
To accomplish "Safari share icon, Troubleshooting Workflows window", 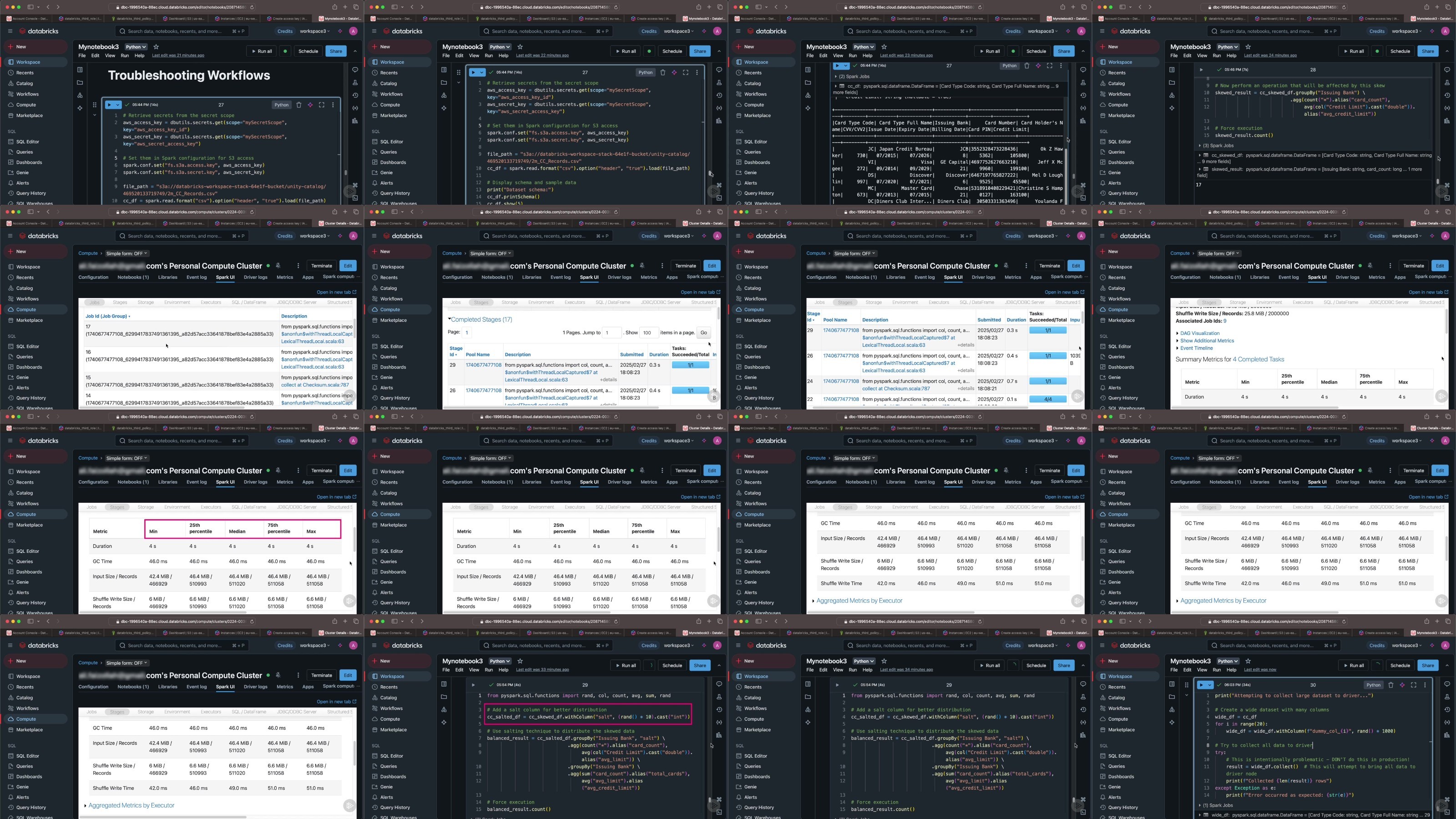I will coord(334,7).
